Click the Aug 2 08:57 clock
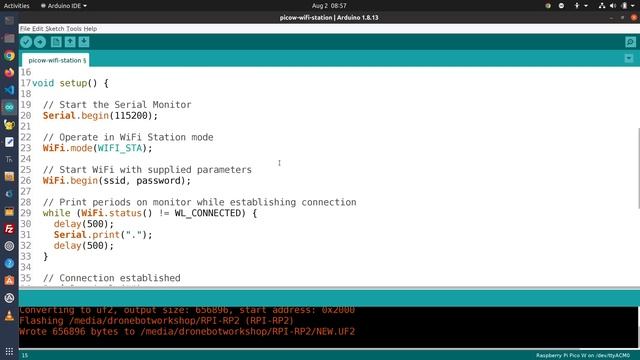This screenshot has width=640, height=360. pos(329,6)
